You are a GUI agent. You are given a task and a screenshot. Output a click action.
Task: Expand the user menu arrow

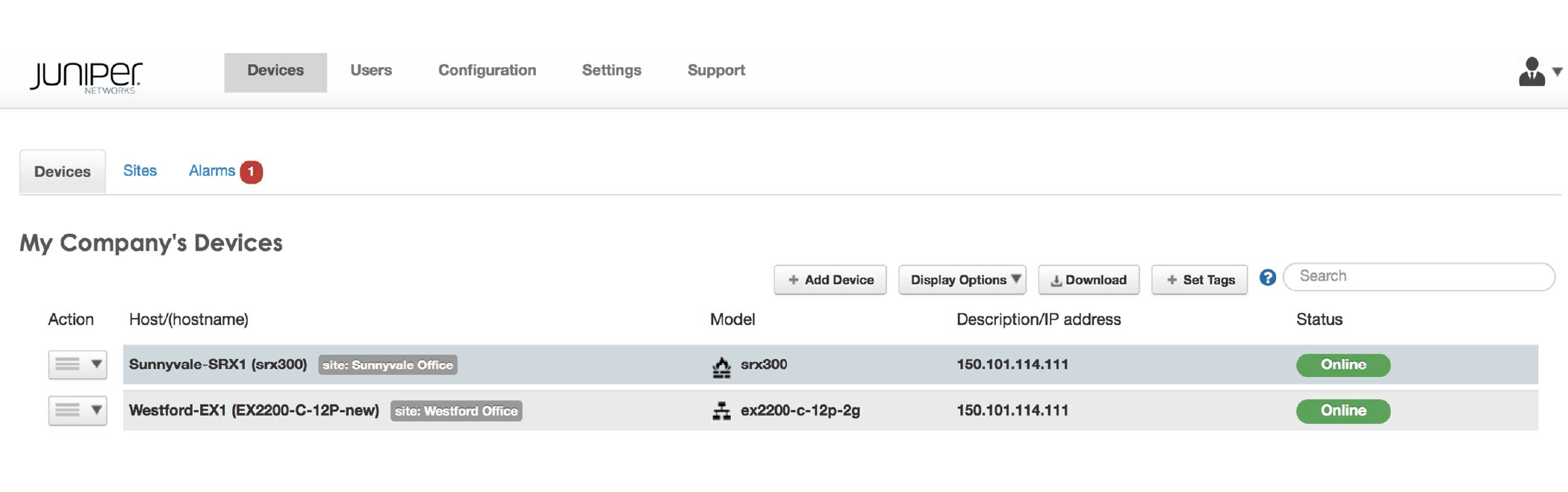1557,72
